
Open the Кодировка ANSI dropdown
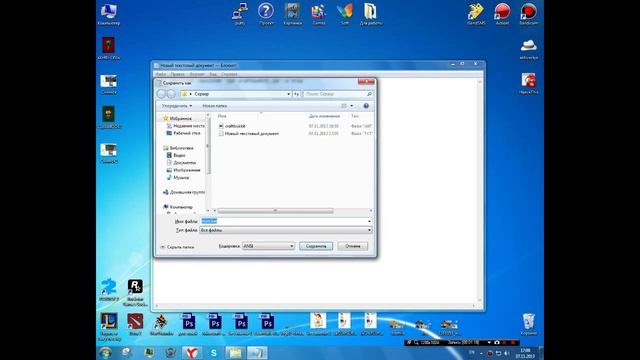coord(268,246)
